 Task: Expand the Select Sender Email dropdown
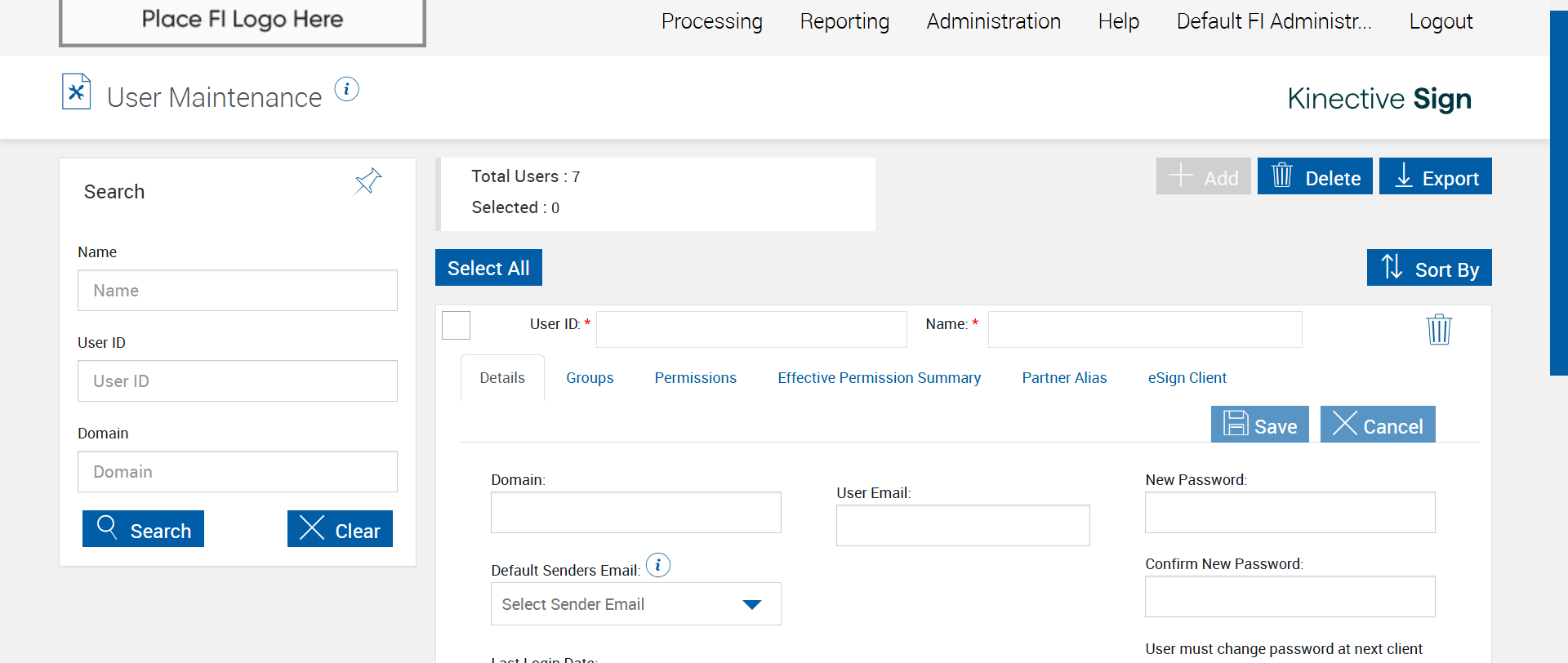coord(635,604)
